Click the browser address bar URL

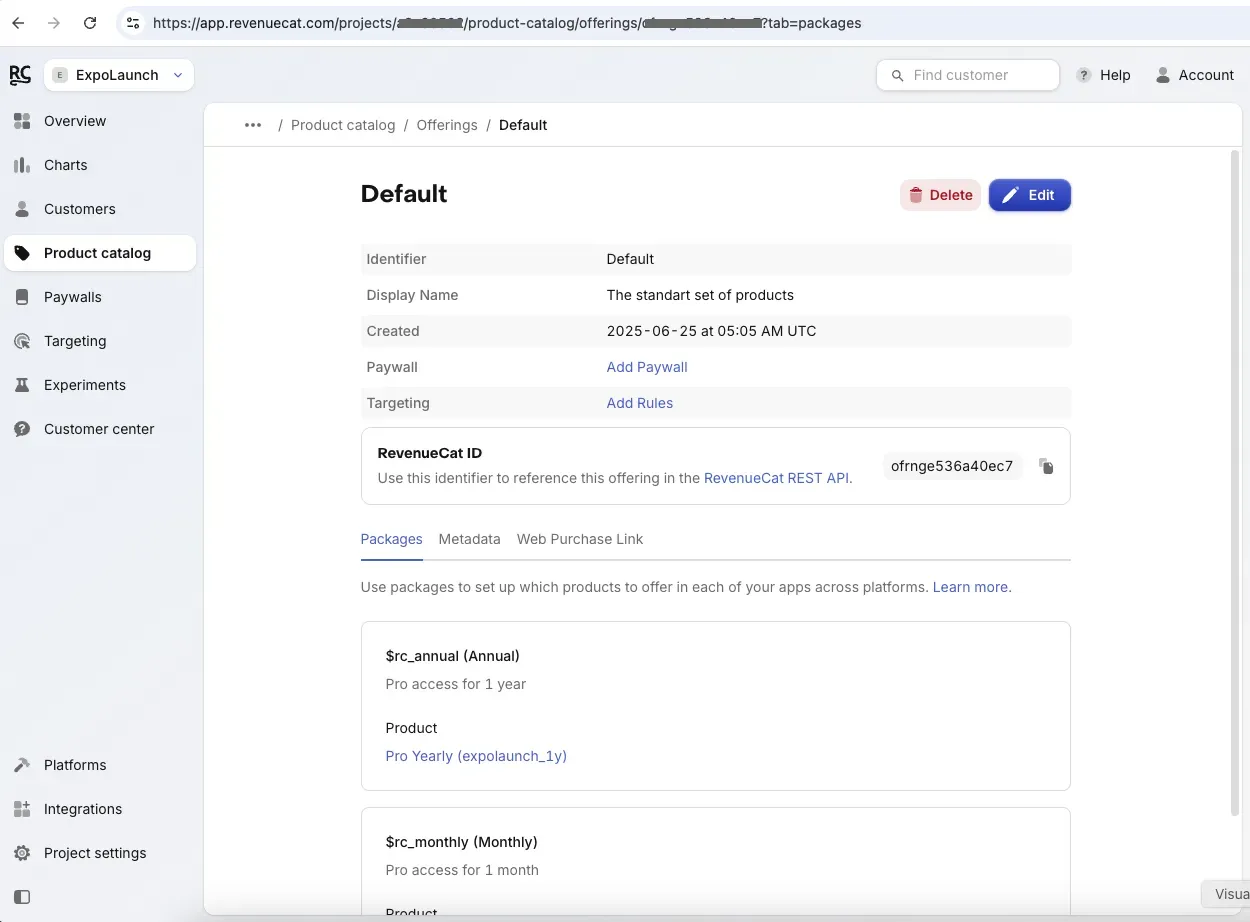pos(507,23)
